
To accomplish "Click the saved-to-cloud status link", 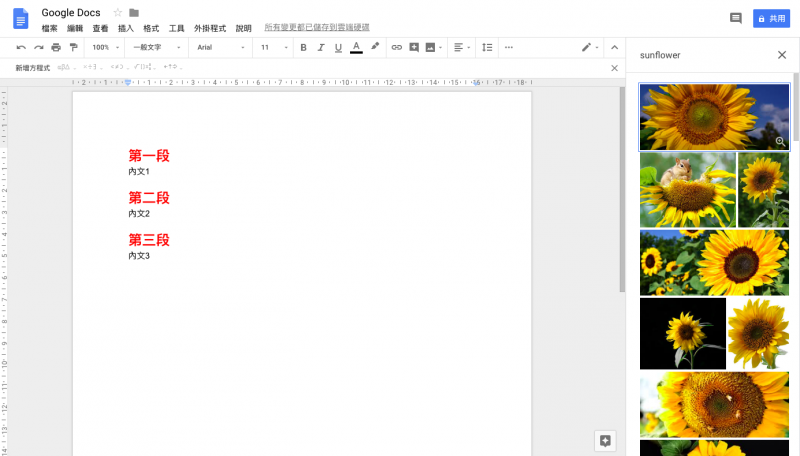I will click(x=317, y=27).
